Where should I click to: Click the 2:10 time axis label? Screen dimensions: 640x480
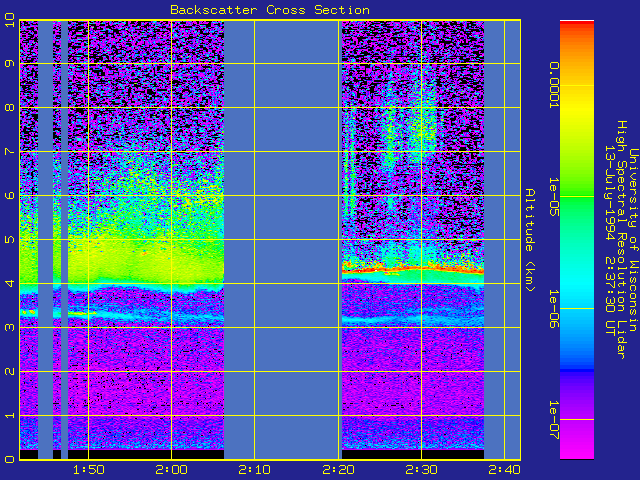(x=255, y=470)
